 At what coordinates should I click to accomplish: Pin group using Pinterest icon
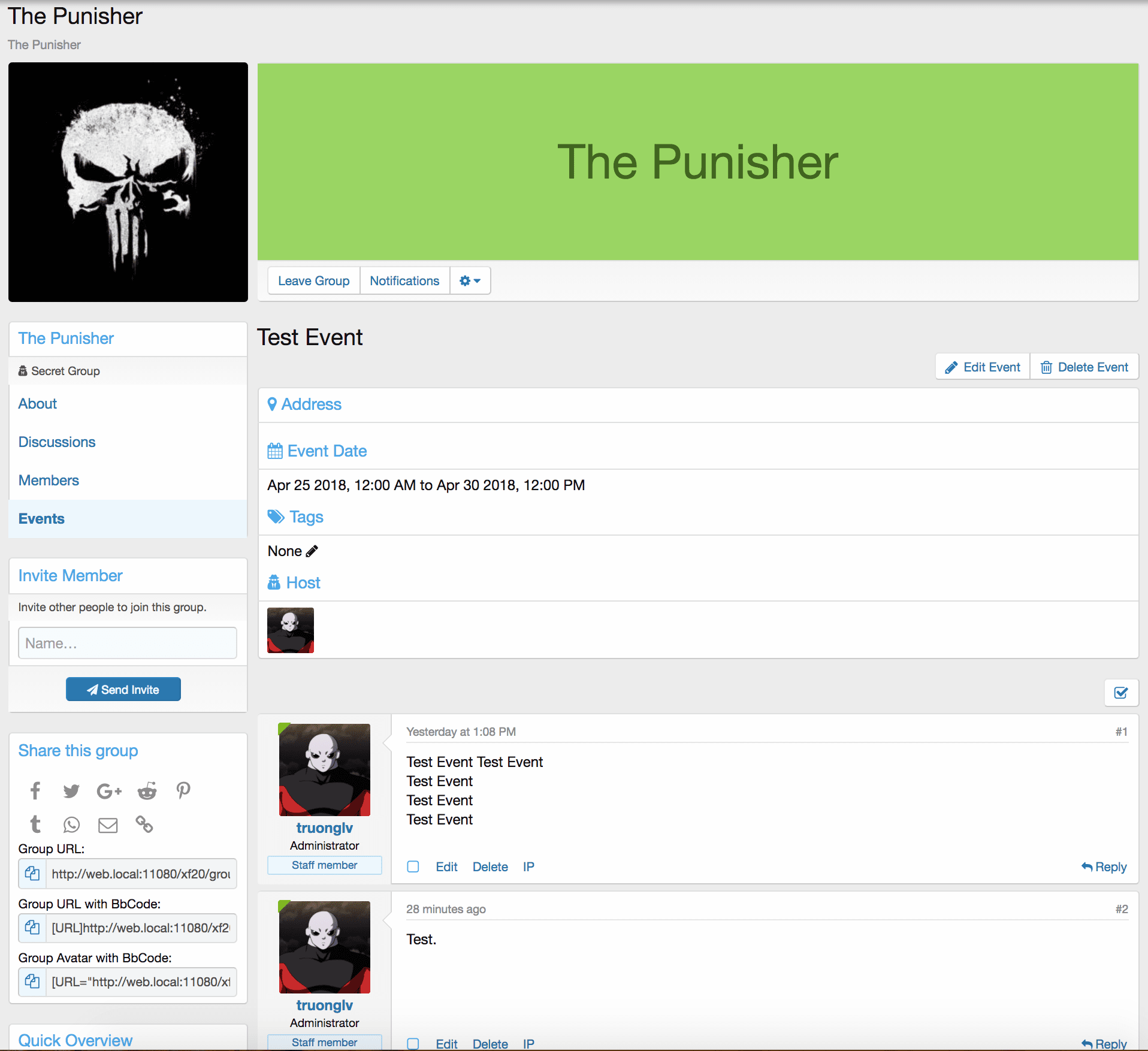[183, 791]
